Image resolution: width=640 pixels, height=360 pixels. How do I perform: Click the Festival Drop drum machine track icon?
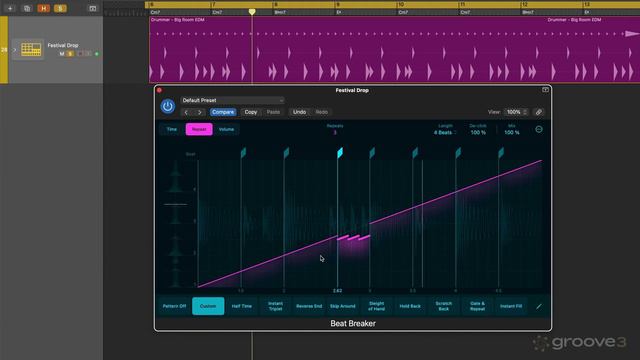pos(31,49)
